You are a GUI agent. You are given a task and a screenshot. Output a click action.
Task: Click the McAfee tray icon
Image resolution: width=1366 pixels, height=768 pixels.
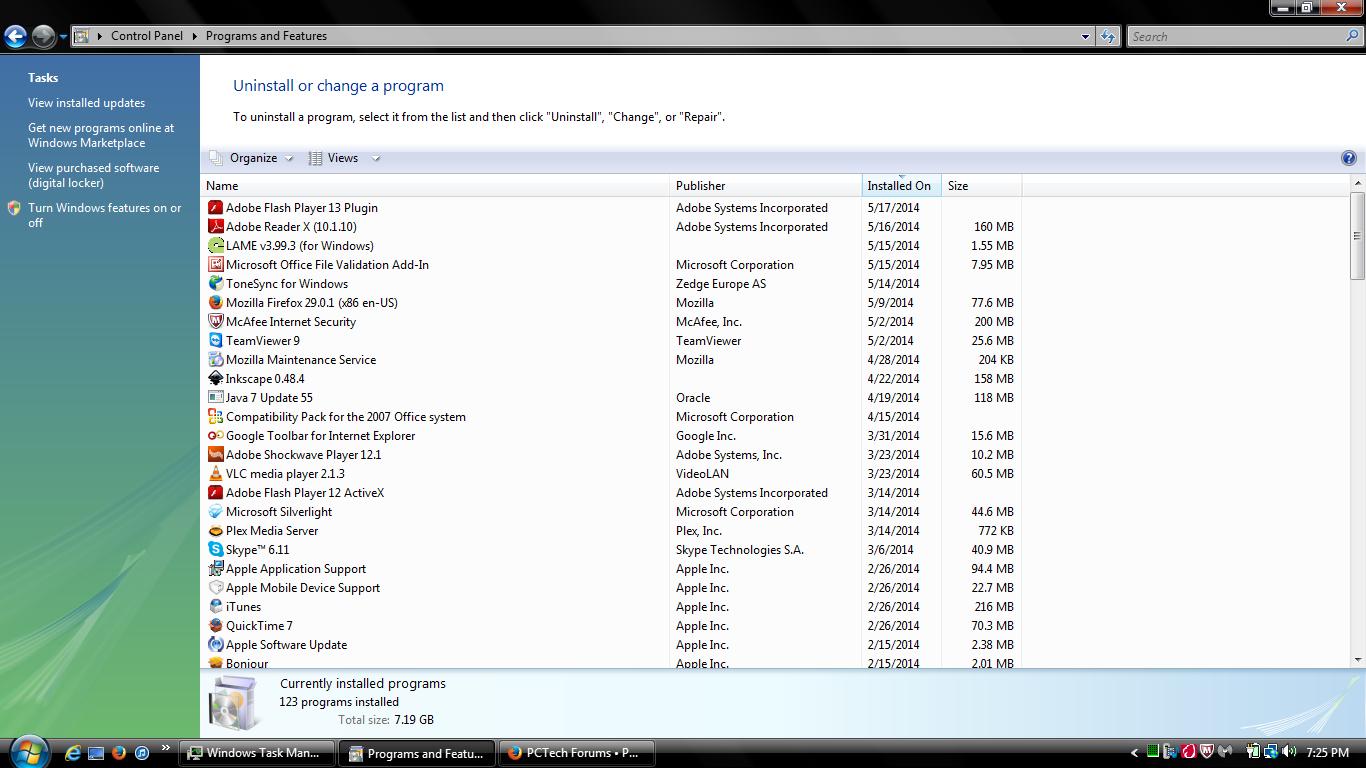(1207, 752)
